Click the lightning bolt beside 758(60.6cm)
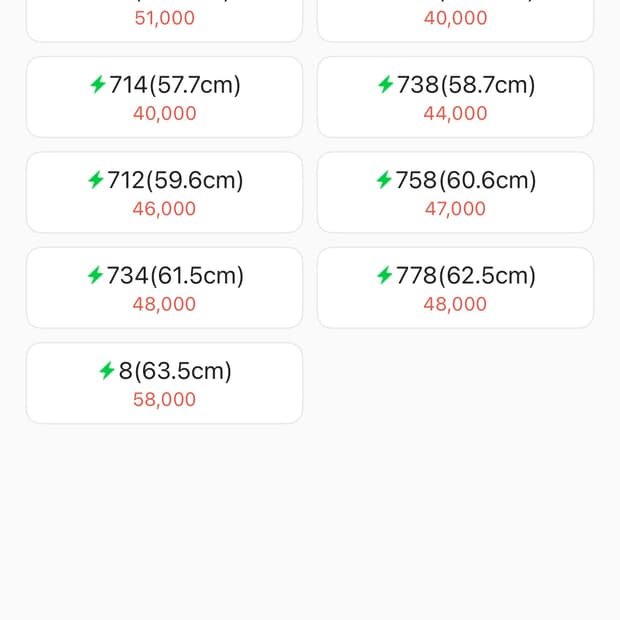Image resolution: width=620 pixels, height=620 pixels. 384,180
